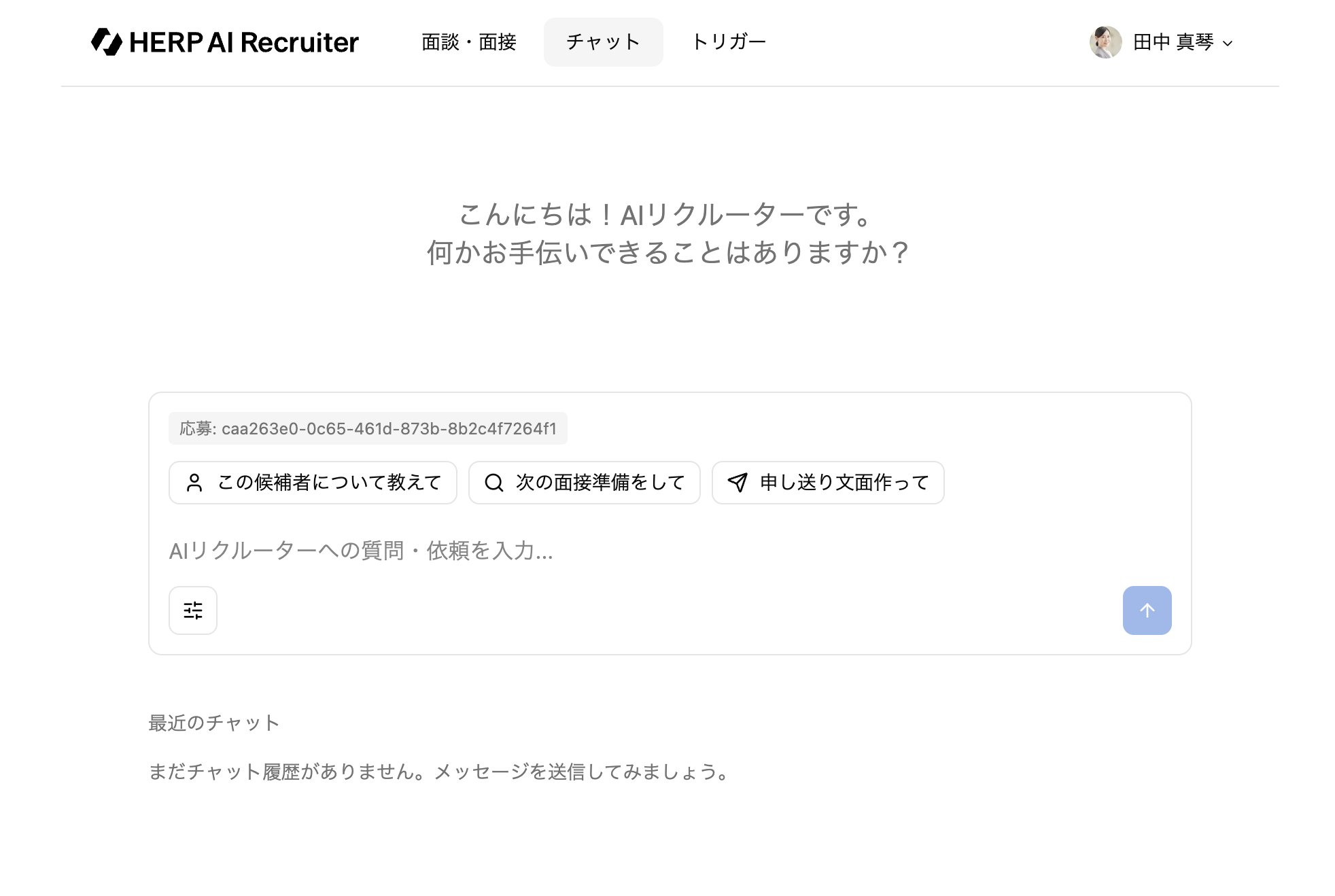The image size is (1335, 896).
Task: Open the chat settings sliders icon
Action: (x=193, y=610)
